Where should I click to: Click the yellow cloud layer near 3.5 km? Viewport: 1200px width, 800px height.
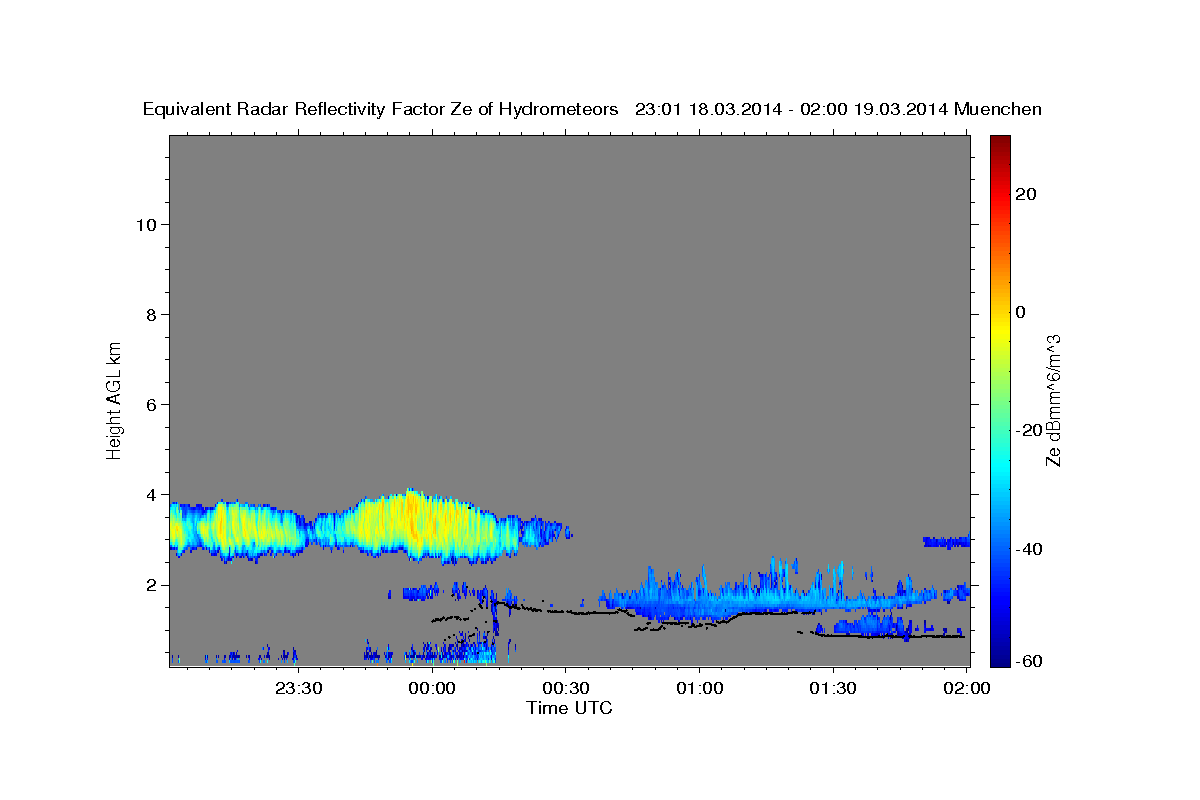370,524
